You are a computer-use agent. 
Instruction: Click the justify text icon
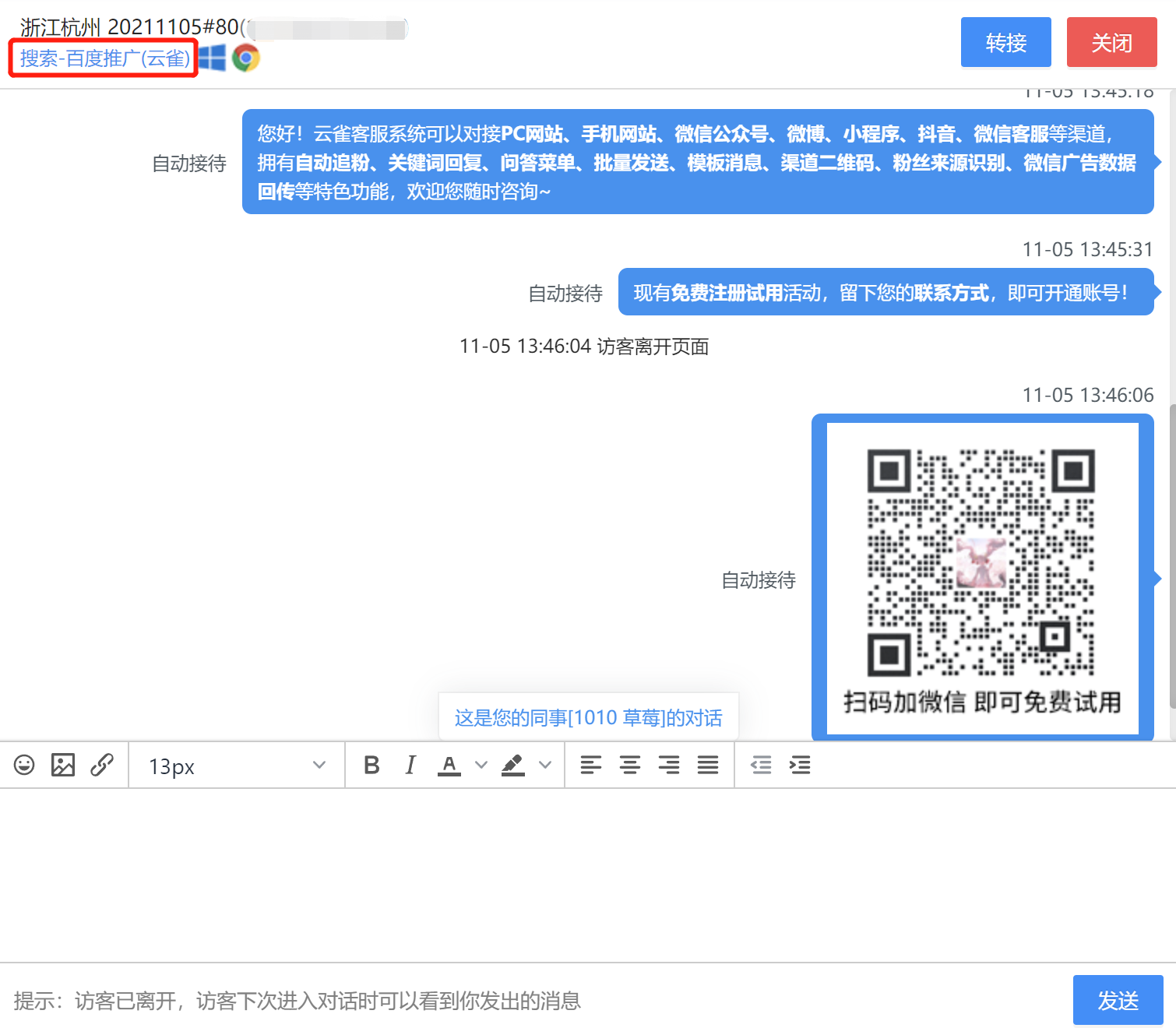707,765
